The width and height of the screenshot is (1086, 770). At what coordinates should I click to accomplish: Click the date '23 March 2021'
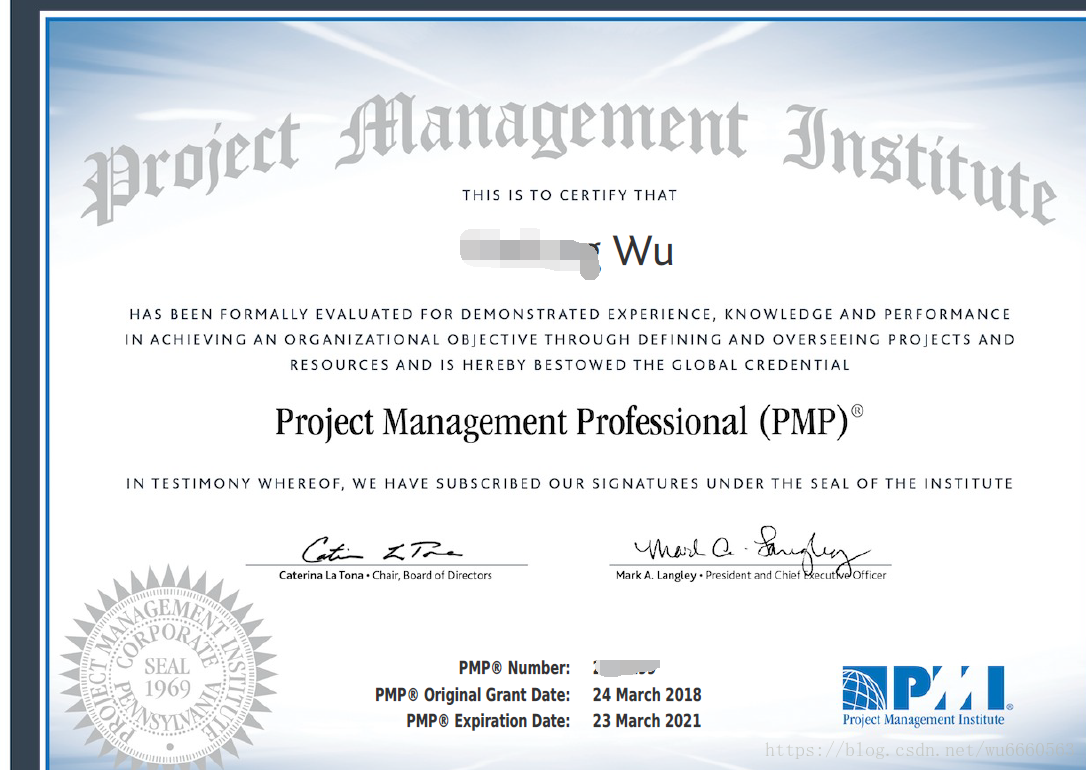click(x=647, y=721)
